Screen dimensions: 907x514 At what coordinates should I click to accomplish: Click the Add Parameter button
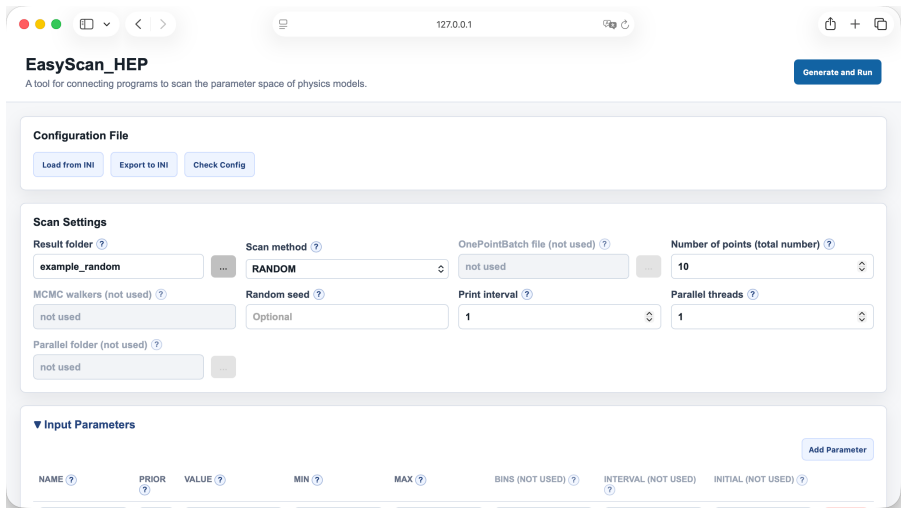tap(838, 450)
